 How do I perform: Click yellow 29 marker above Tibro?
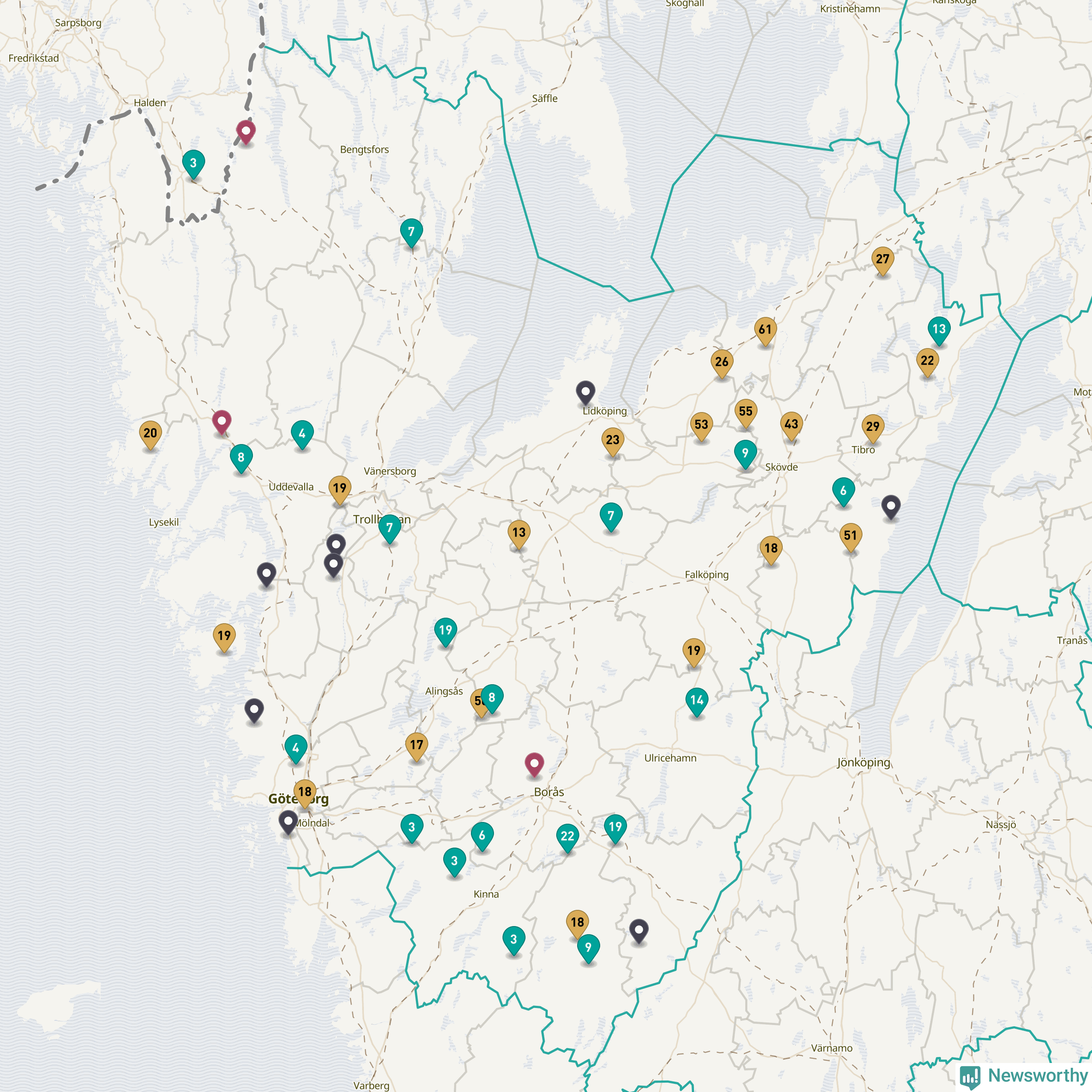pyautogui.click(x=872, y=427)
